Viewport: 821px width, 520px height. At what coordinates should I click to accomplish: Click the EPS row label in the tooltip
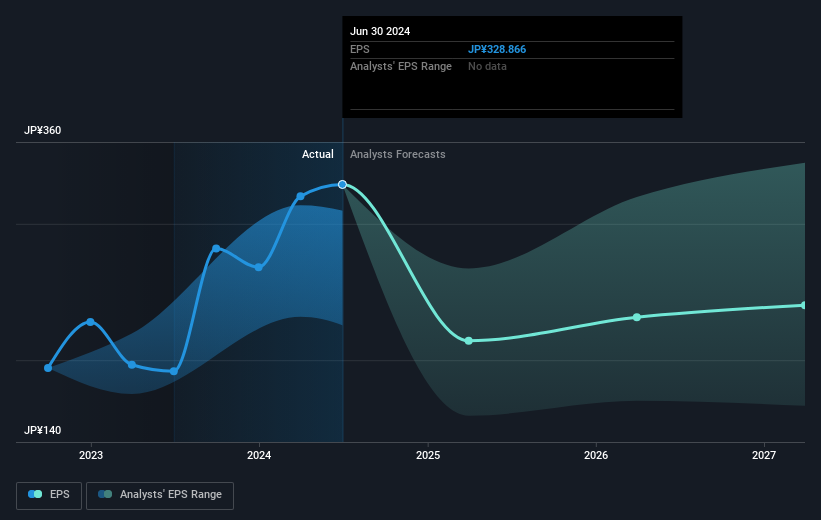(x=360, y=49)
